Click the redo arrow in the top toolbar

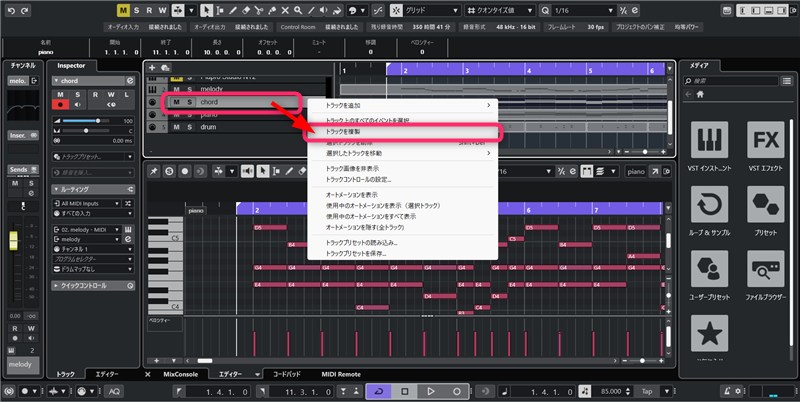24,10
